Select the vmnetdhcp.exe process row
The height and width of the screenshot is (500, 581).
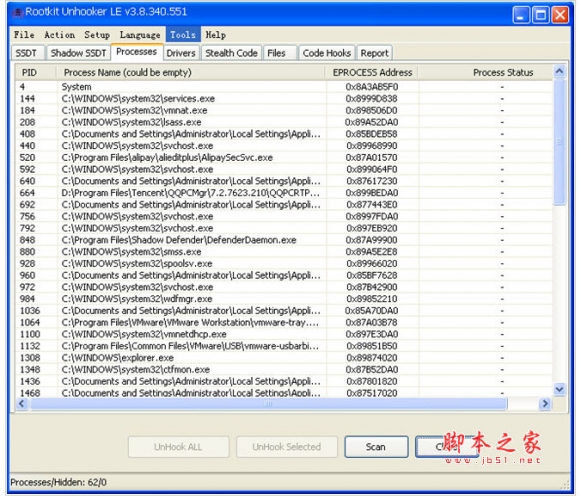pyautogui.click(x=284, y=334)
